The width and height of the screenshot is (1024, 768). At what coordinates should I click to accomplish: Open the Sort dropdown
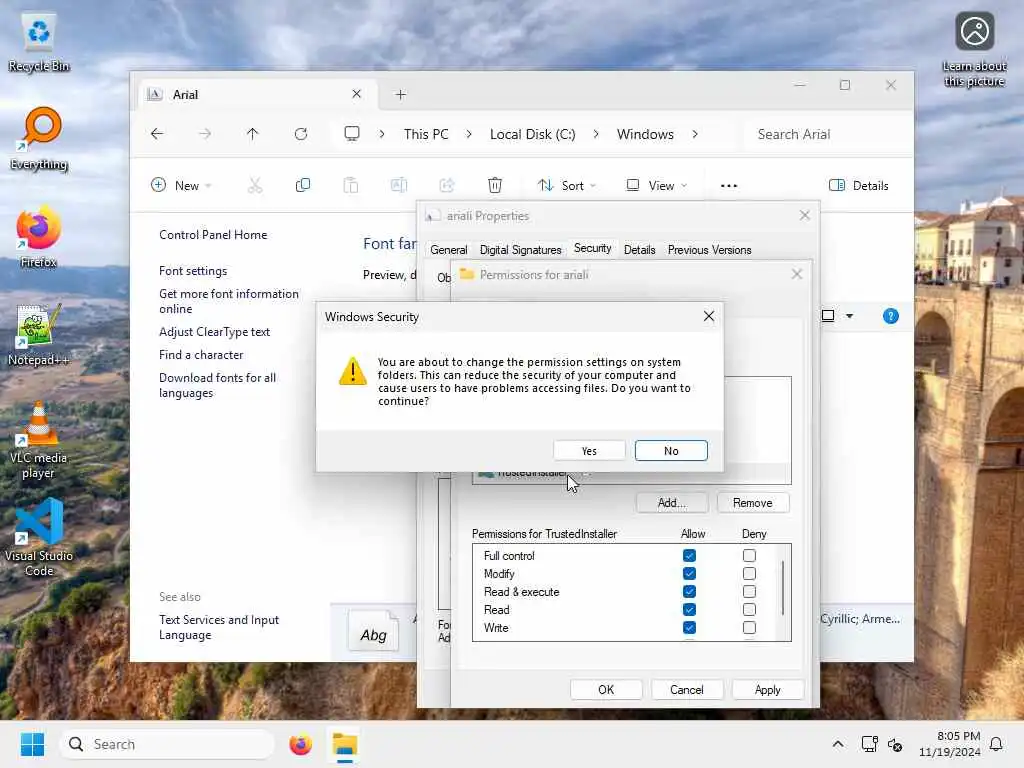pos(567,185)
